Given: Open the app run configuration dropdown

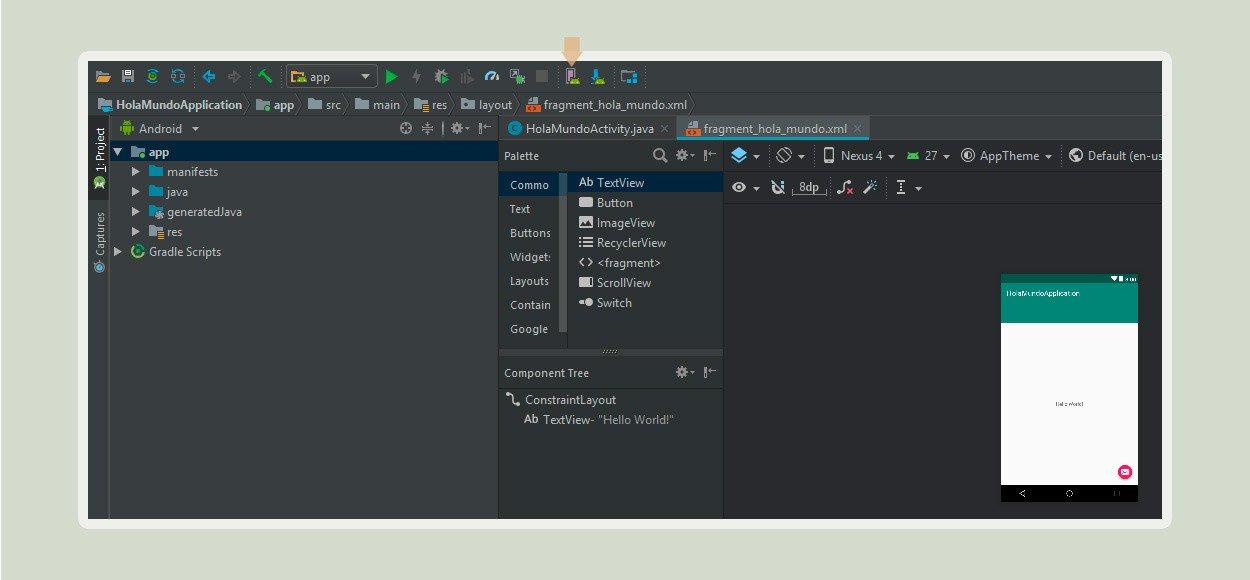Looking at the screenshot, I should pos(332,77).
